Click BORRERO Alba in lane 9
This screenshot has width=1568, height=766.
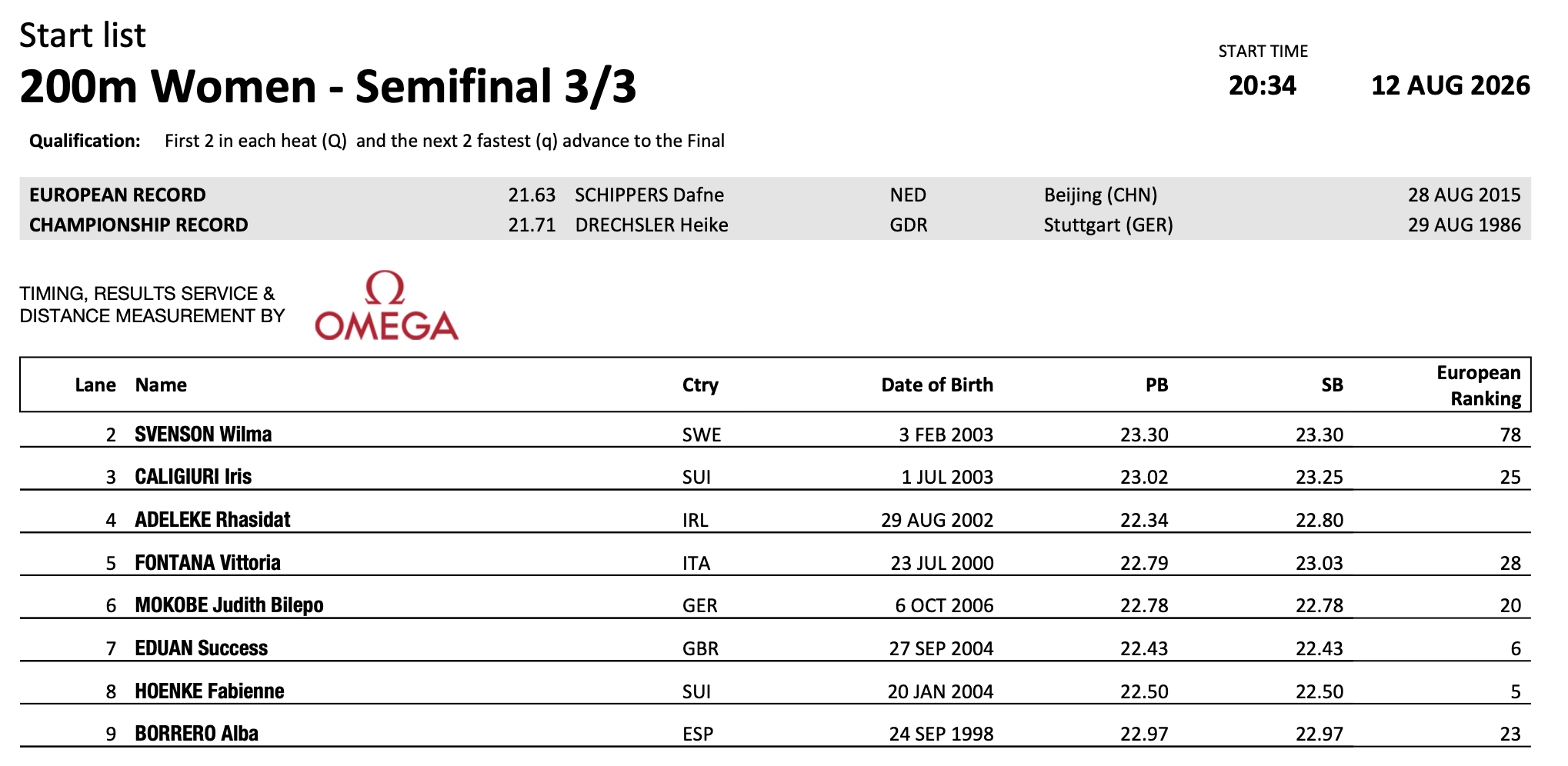[196, 734]
